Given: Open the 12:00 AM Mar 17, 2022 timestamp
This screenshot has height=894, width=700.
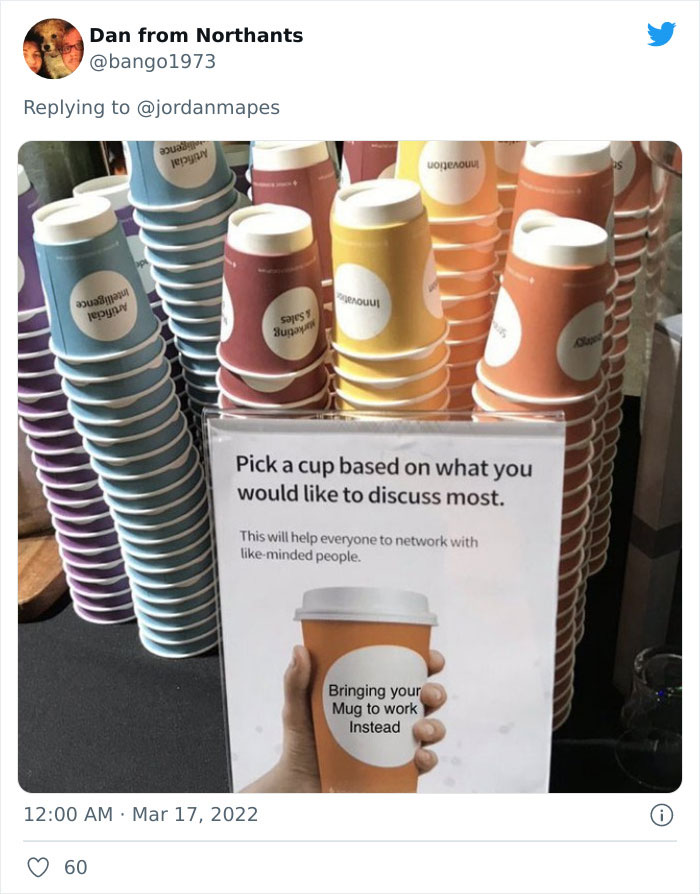Looking at the screenshot, I should (141, 814).
